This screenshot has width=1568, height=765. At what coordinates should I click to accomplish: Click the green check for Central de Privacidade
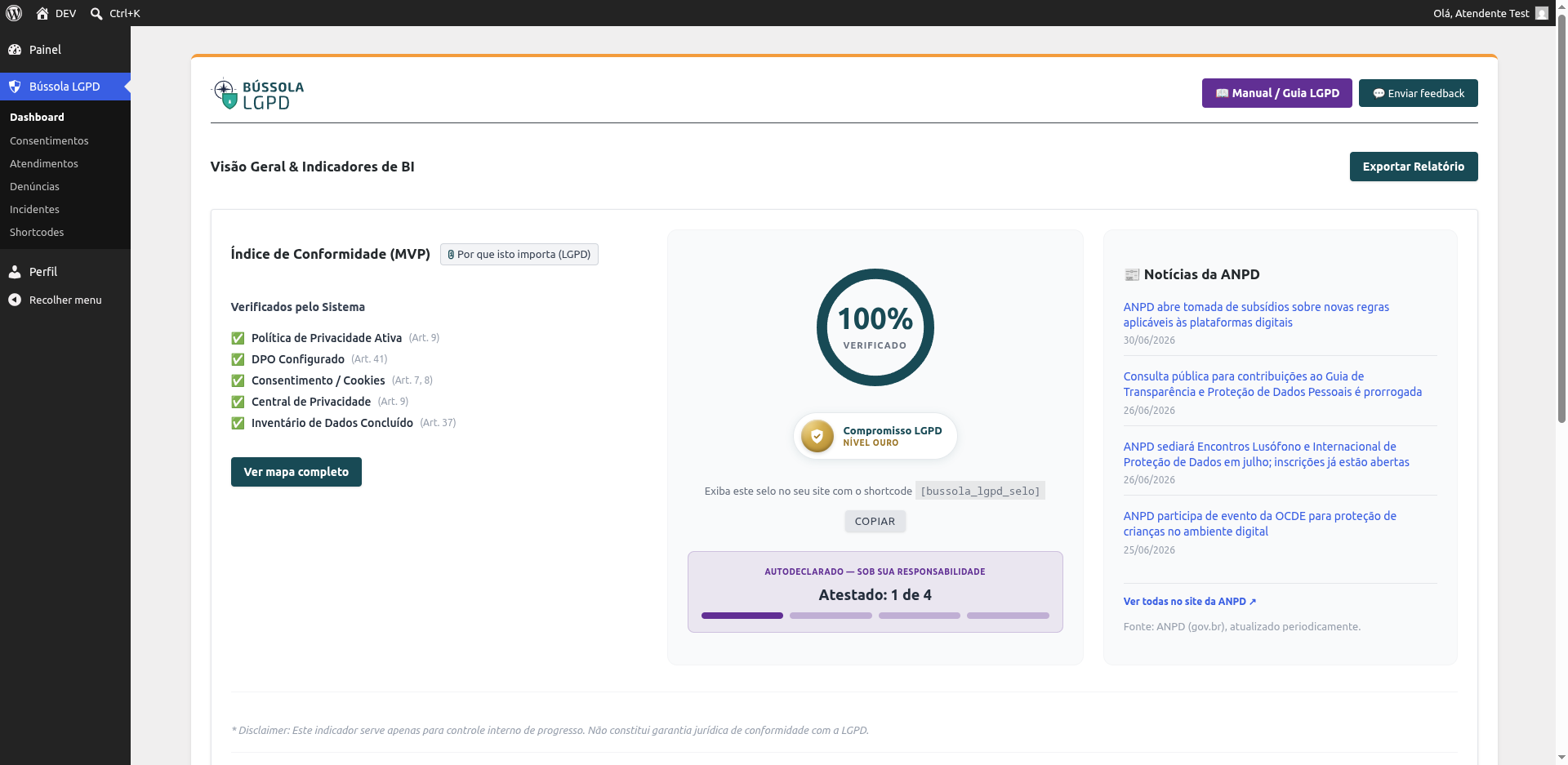pyautogui.click(x=238, y=402)
